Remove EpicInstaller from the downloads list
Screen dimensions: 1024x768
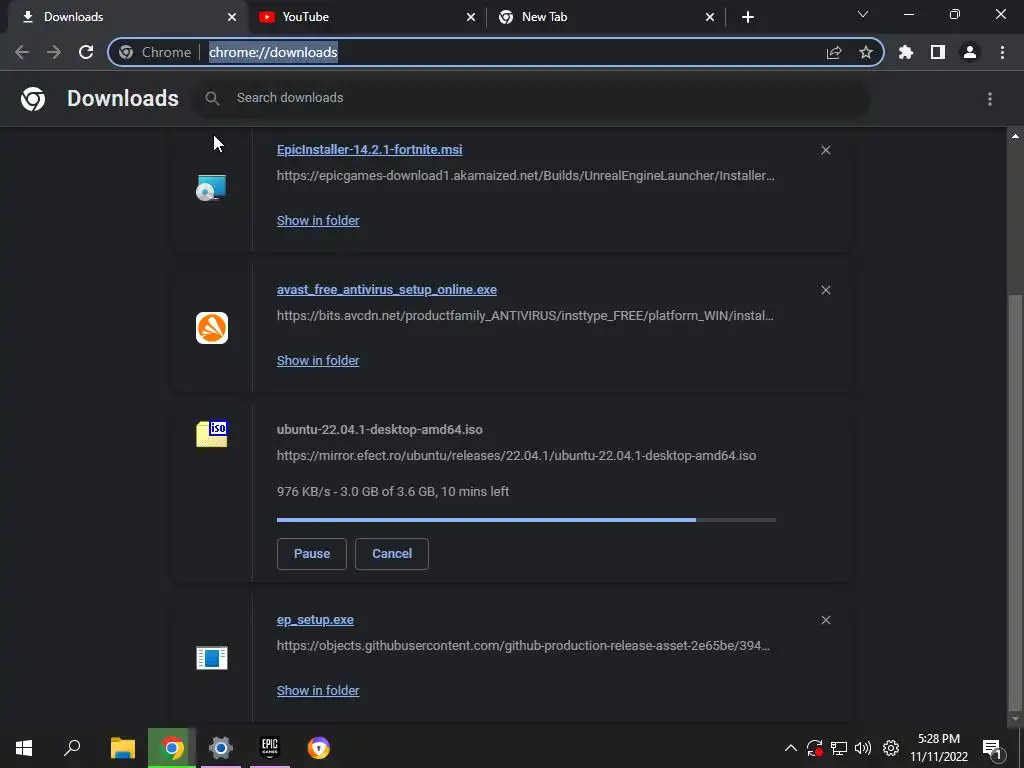[x=825, y=150]
